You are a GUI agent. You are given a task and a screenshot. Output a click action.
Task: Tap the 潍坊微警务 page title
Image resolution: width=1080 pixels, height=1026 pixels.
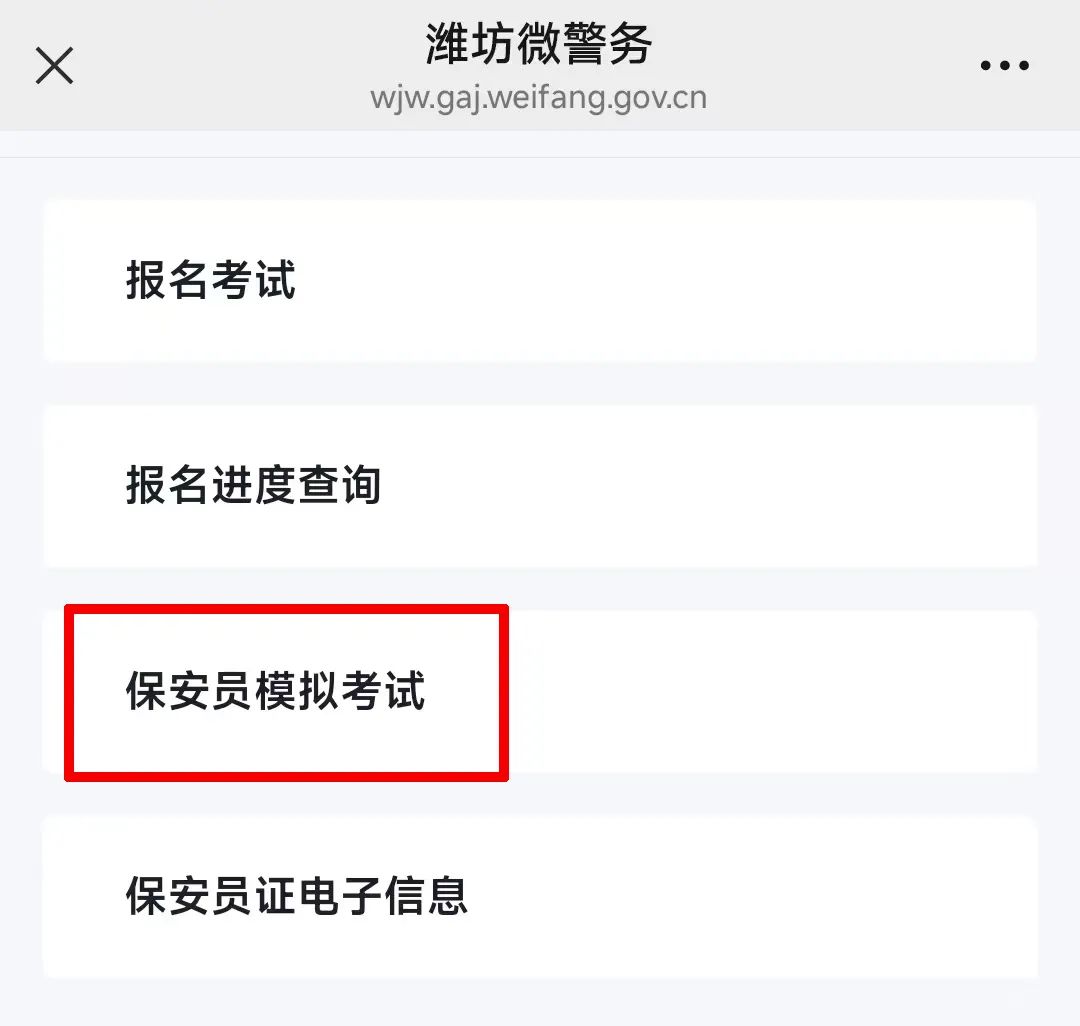539,43
